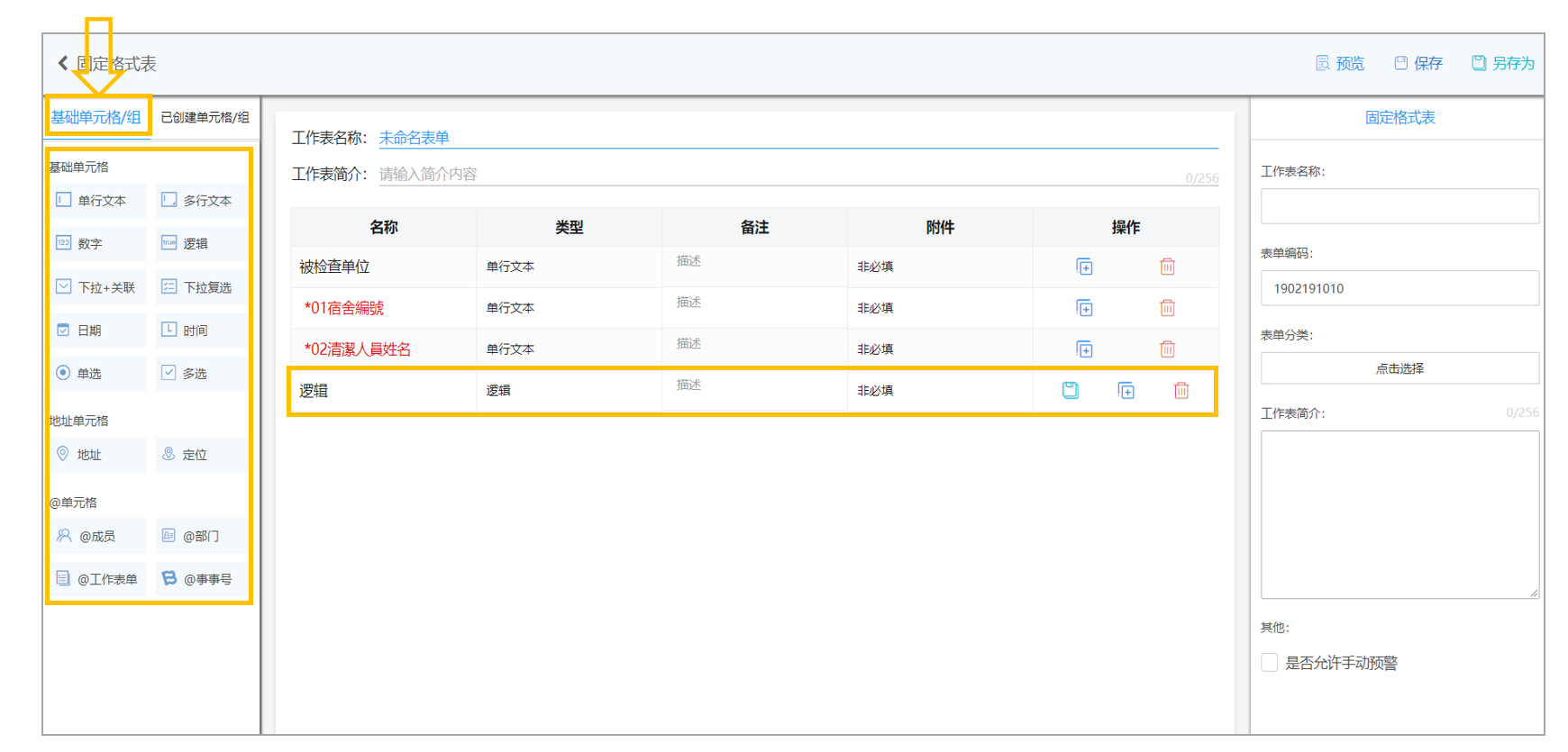Click the 另存为 save-as button

(1503, 63)
